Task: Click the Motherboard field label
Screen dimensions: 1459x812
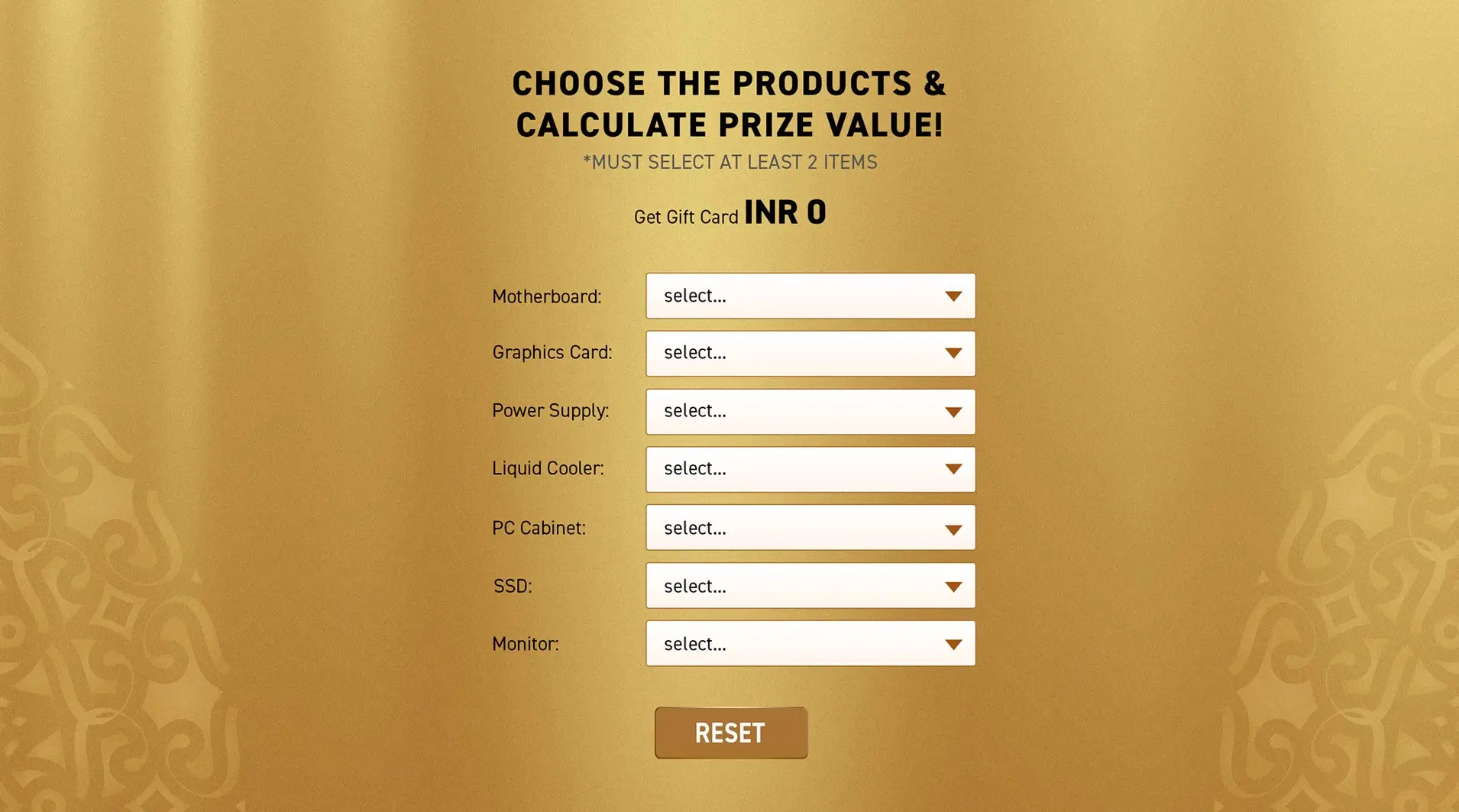Action: [547, 296]
